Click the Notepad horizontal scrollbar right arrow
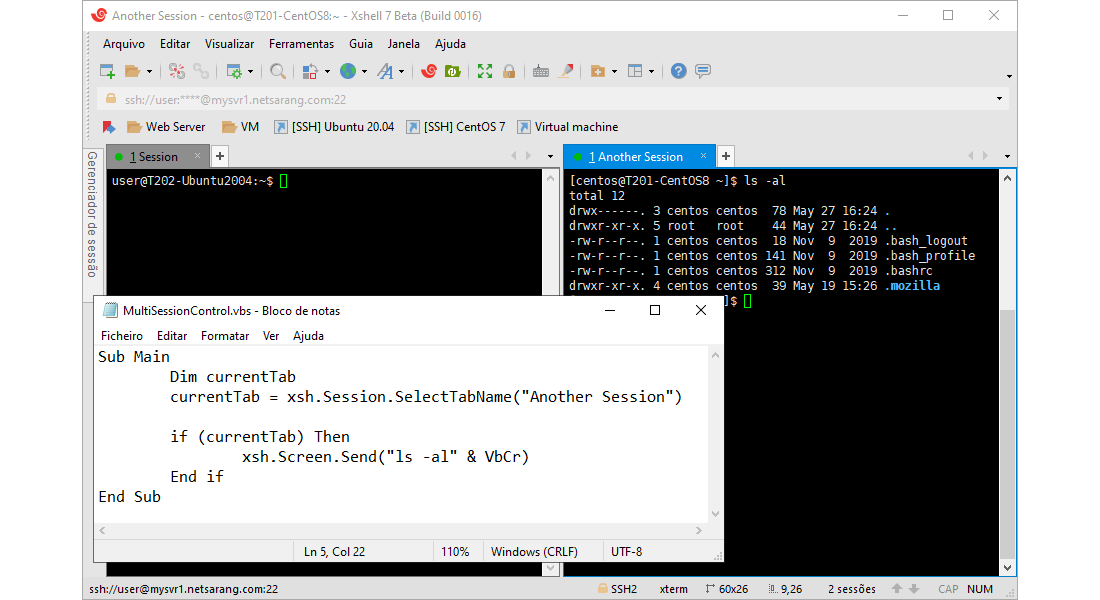 [699, 531]
